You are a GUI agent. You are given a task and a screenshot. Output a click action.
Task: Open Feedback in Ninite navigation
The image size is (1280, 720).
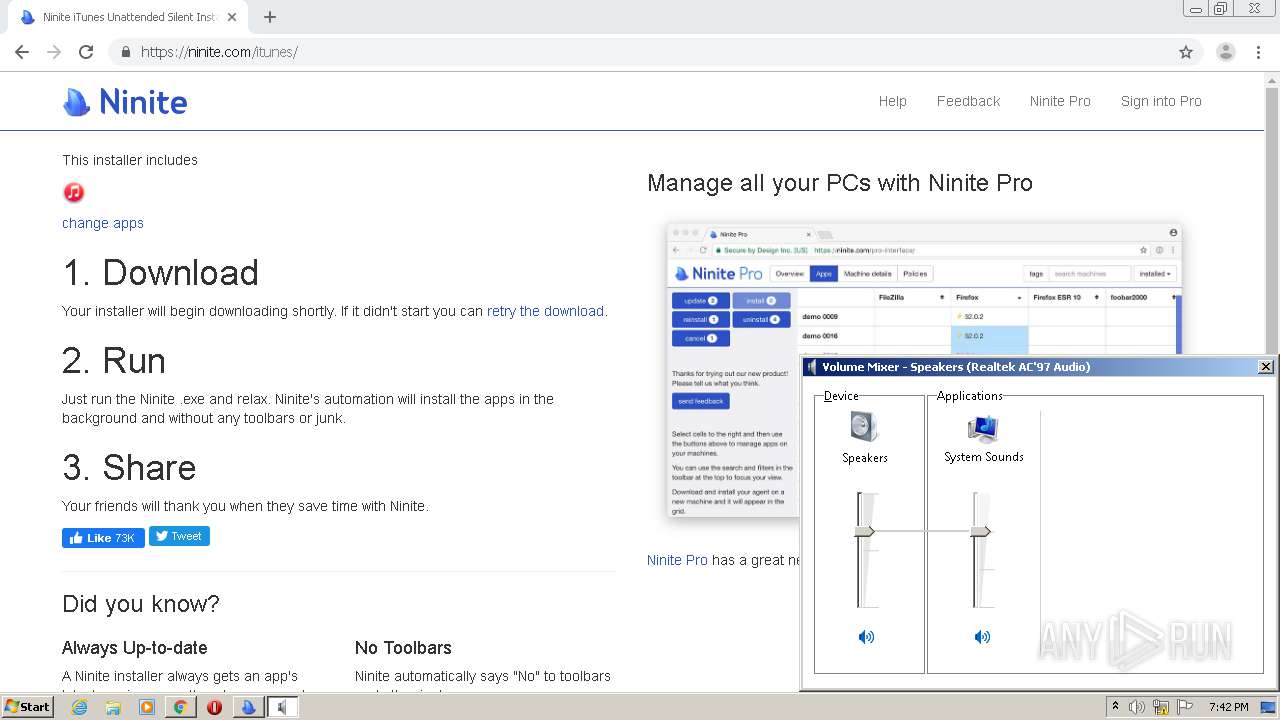[x=968, y=101]
